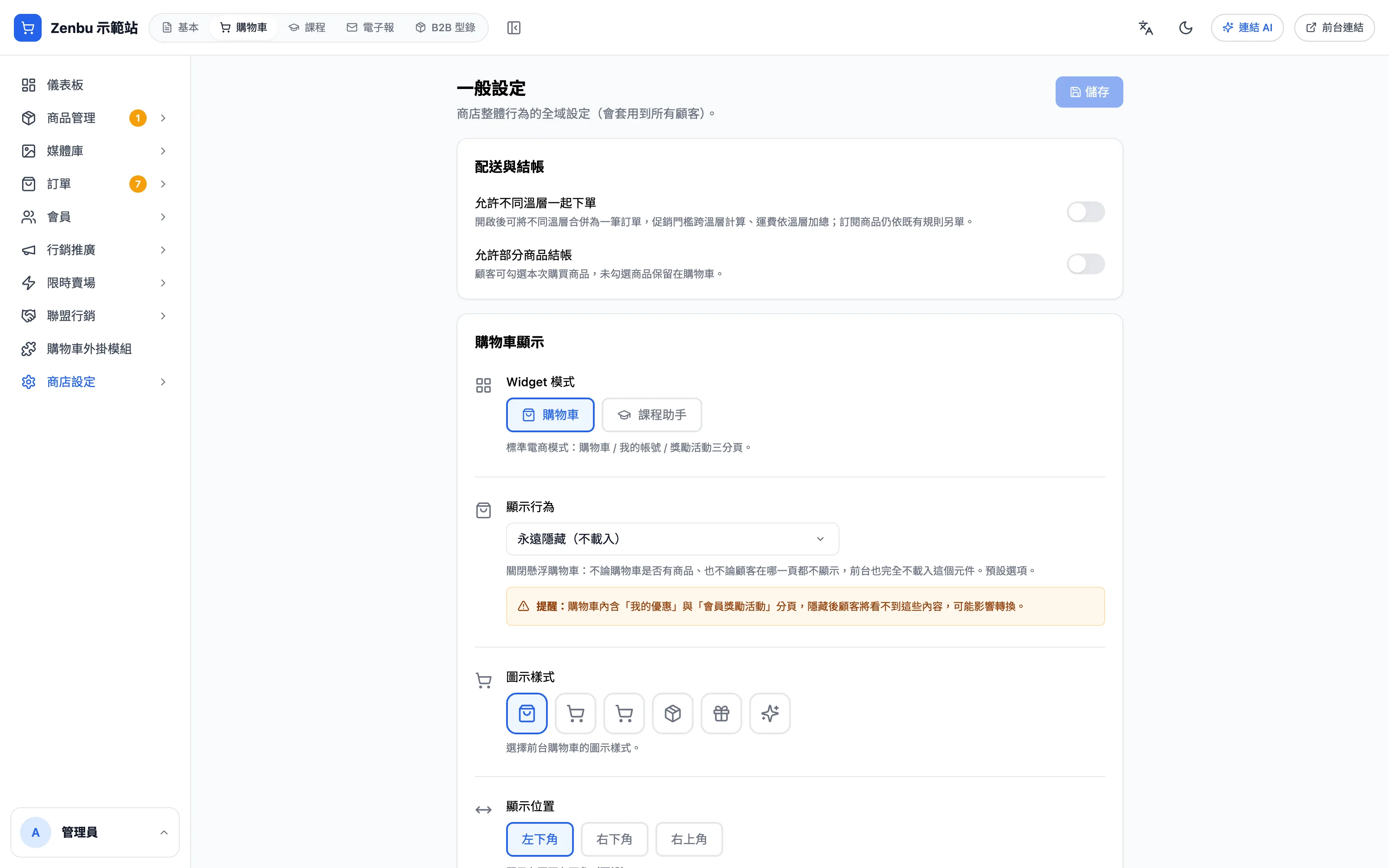The height and width of the screenshot is (868, 1389).
Task: Click the 商店設定 gear icon
Action: coord(29,382)
